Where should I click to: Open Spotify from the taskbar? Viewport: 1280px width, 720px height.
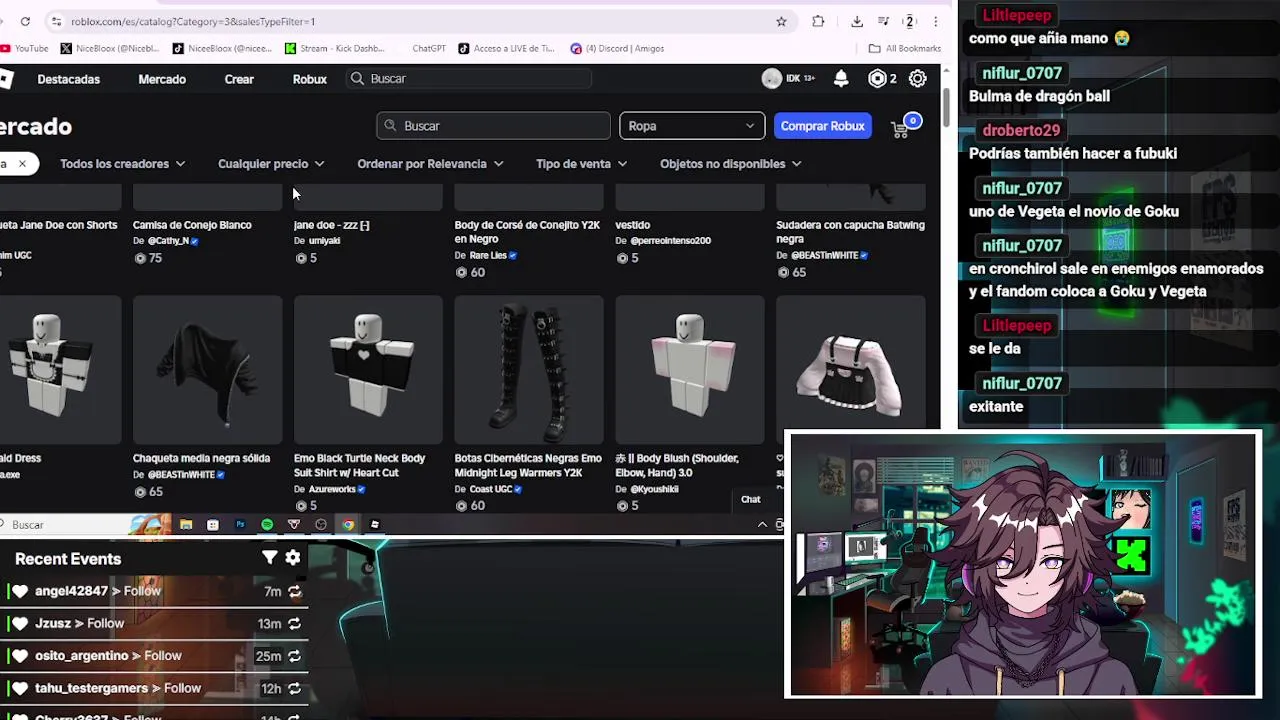coord(267,524)
